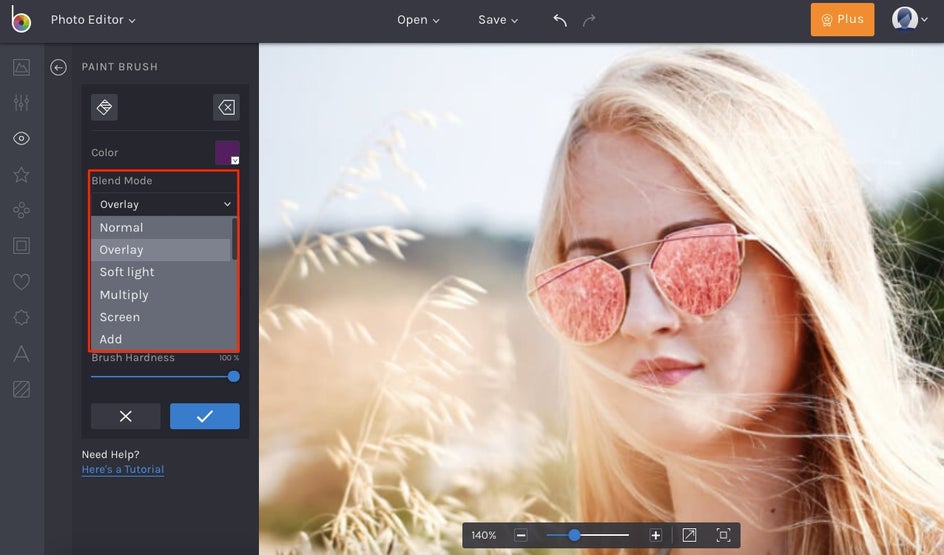This screenshot has height=555, width=944.
Task: Select the Touch Up eye icon
Action: 21,138
